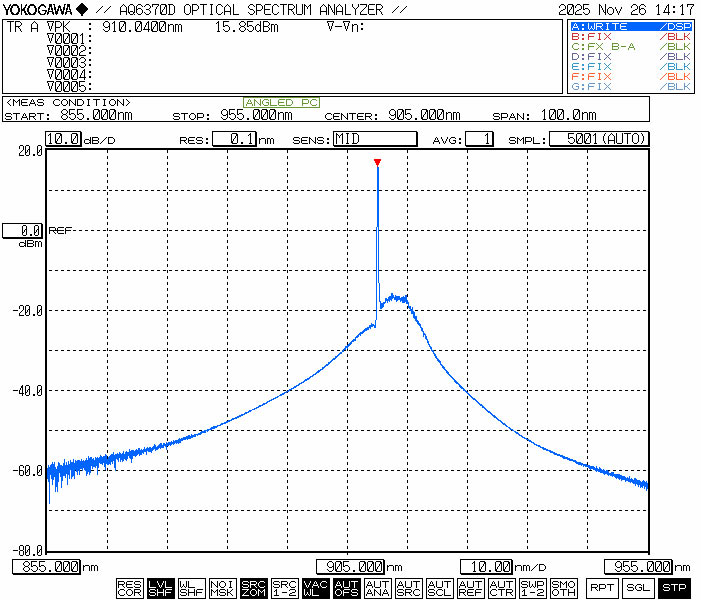Toggle the SRC ZOM indicator

coord(253,588)
